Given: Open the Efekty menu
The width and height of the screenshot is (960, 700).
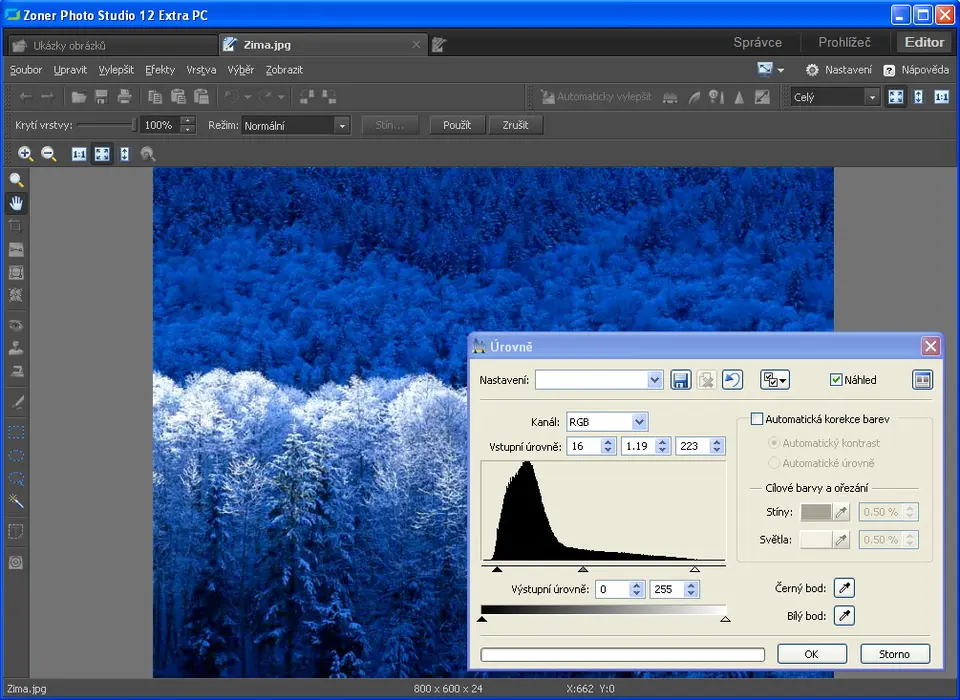Looking at the screenshot, I should [159, 70].
